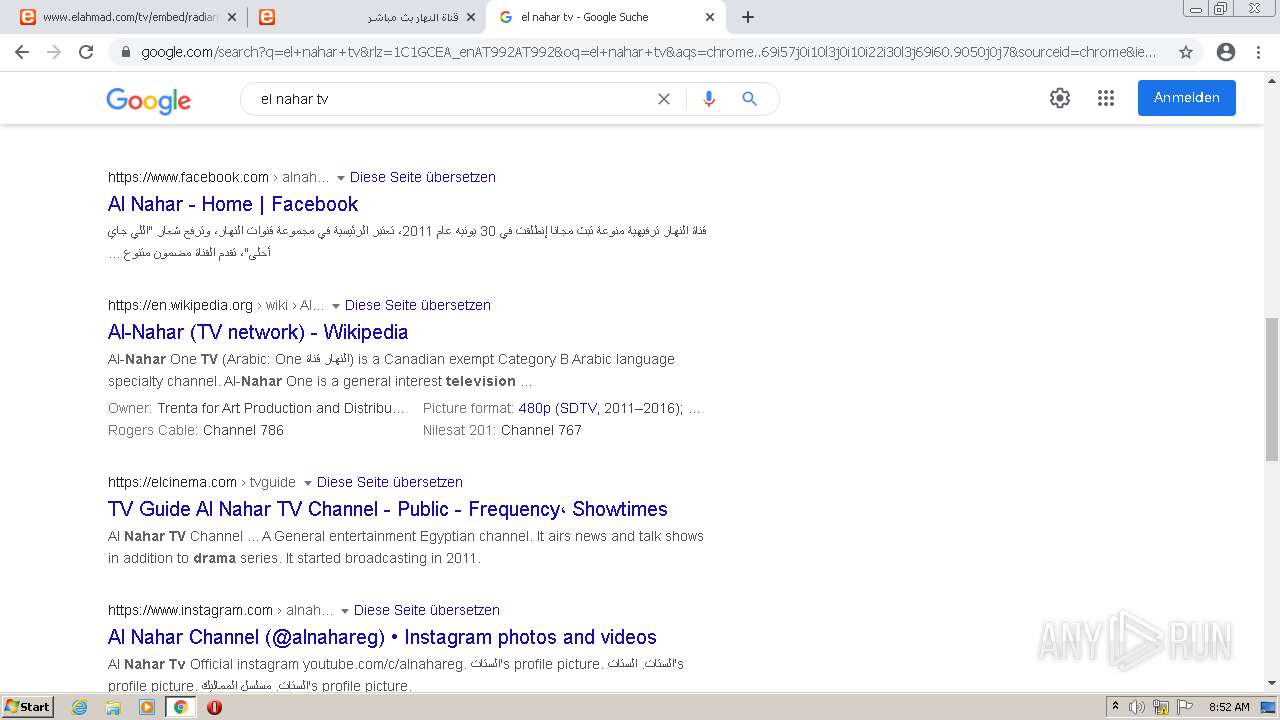Start voice search with microphone icon
Viewport: 1280px width, 720px height.
tap(709, 99)
